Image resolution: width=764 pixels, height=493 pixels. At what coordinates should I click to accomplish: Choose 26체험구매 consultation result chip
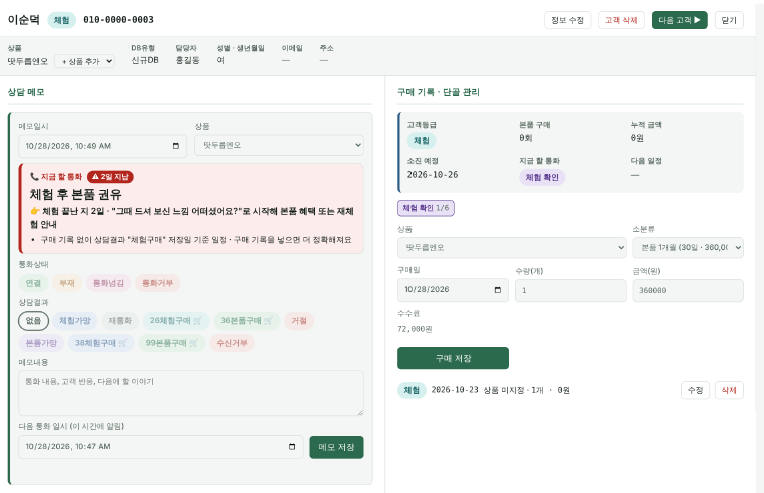(176, 321)
